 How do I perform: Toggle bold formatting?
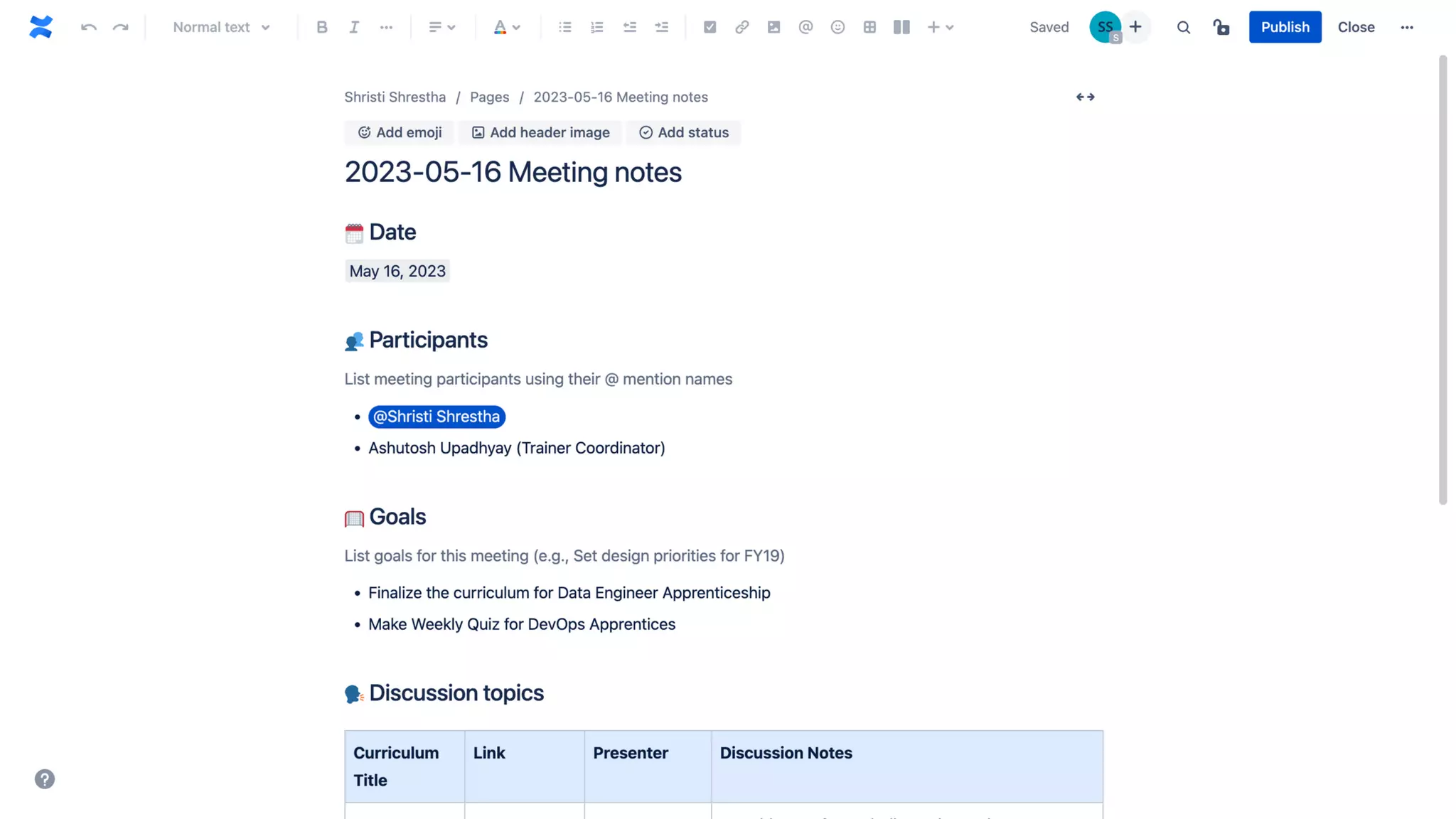pos(322,27)
